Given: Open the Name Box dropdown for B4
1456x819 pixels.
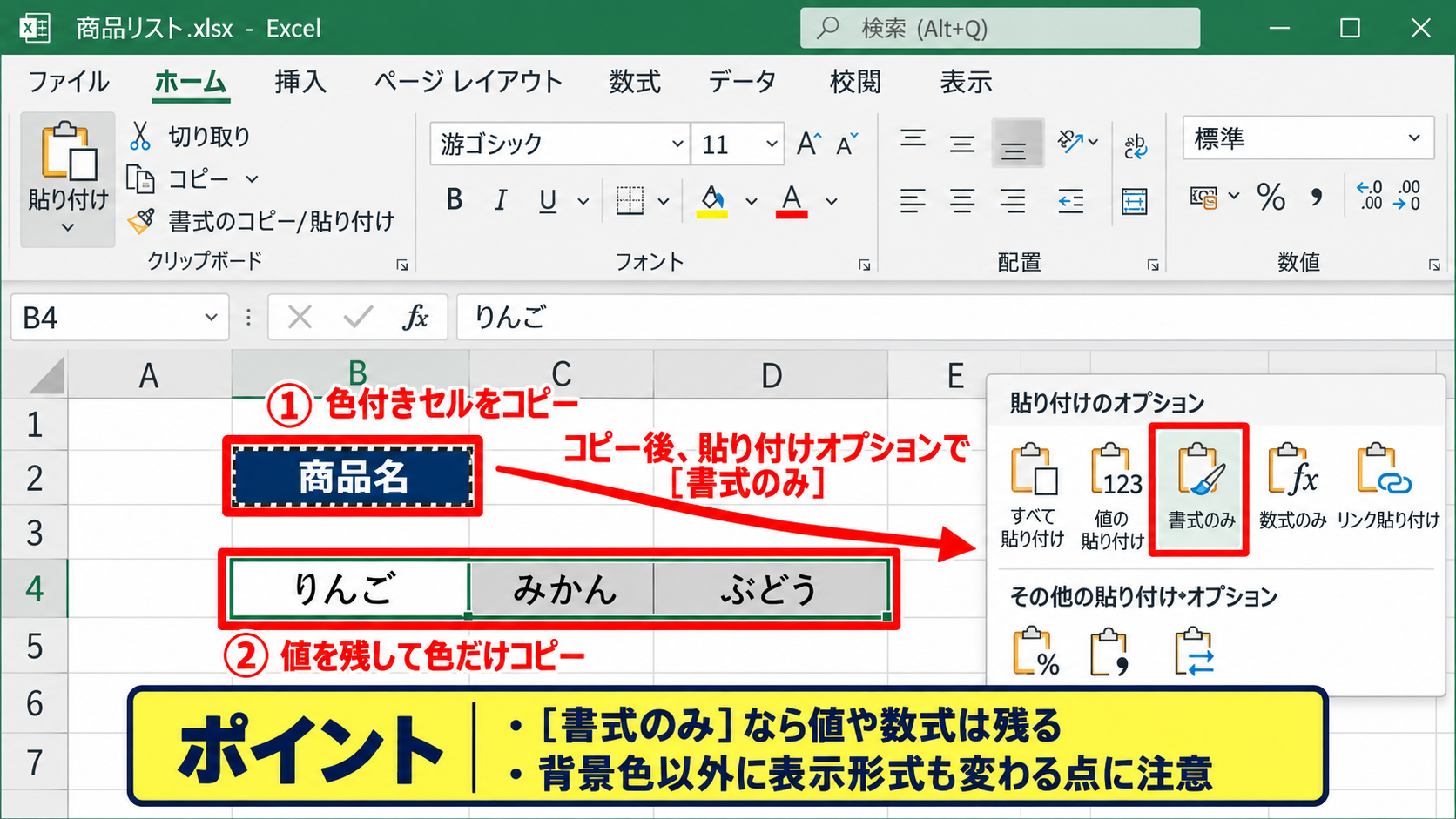Looking at the screenshot, I should pyautogui.click(x=211, y=318).
